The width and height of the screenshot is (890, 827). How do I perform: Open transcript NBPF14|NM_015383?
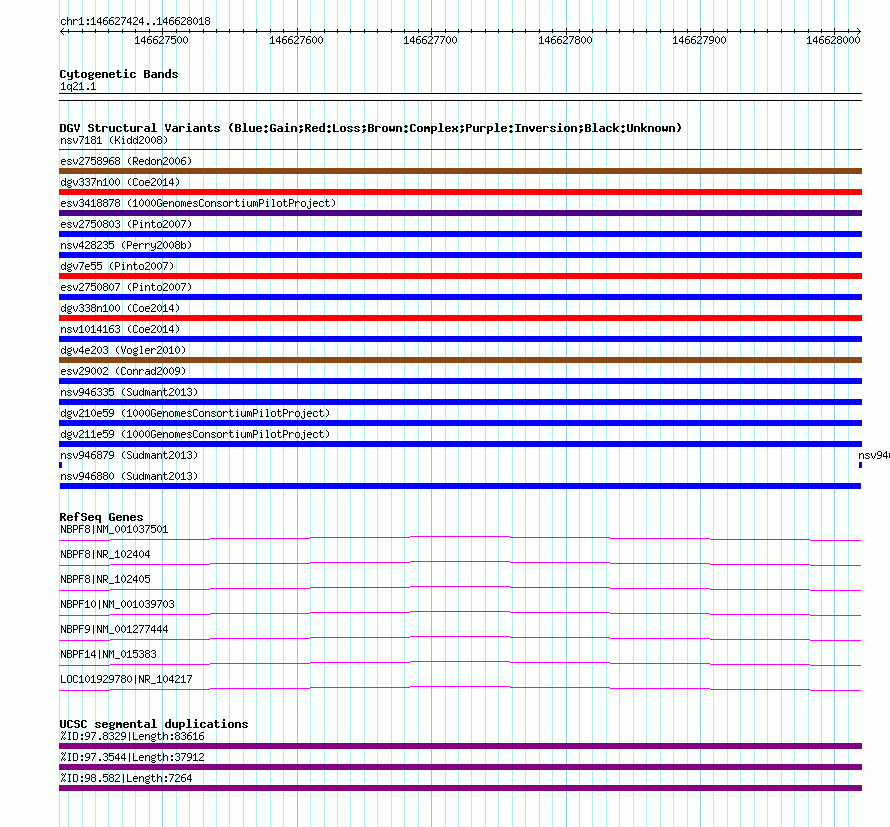[x=108, y=654]
